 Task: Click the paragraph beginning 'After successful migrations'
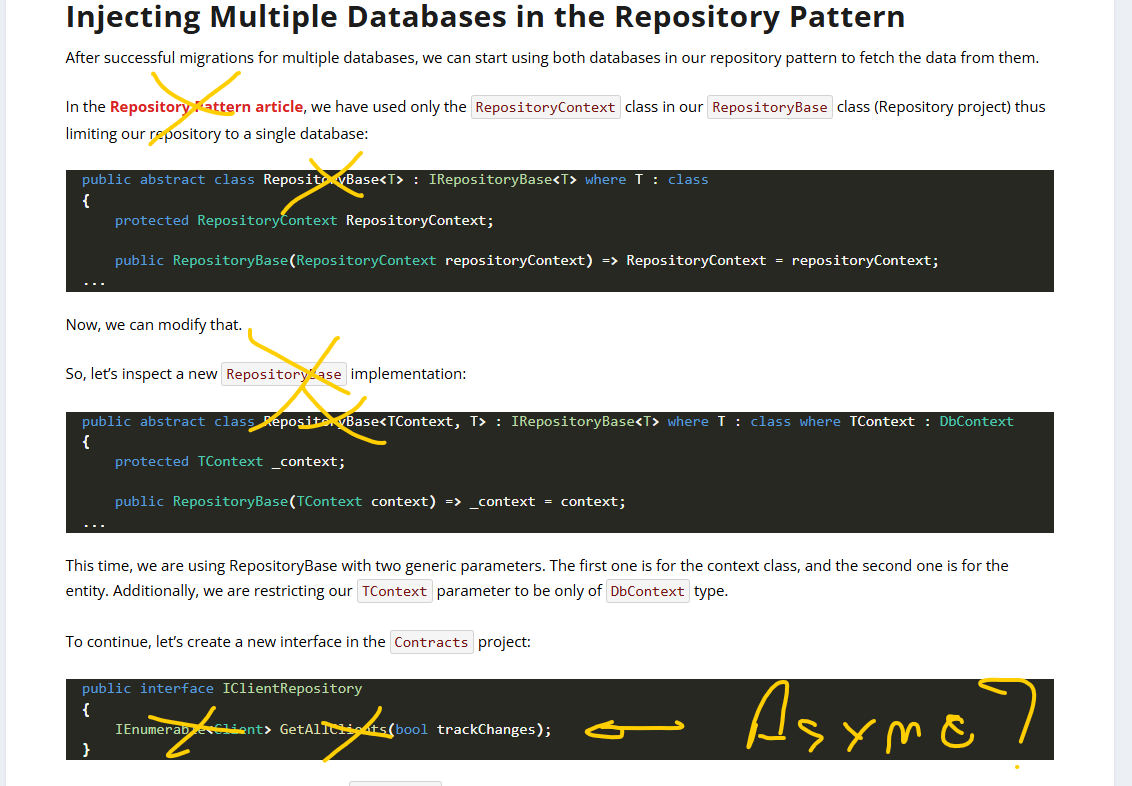tap(552, 58)
